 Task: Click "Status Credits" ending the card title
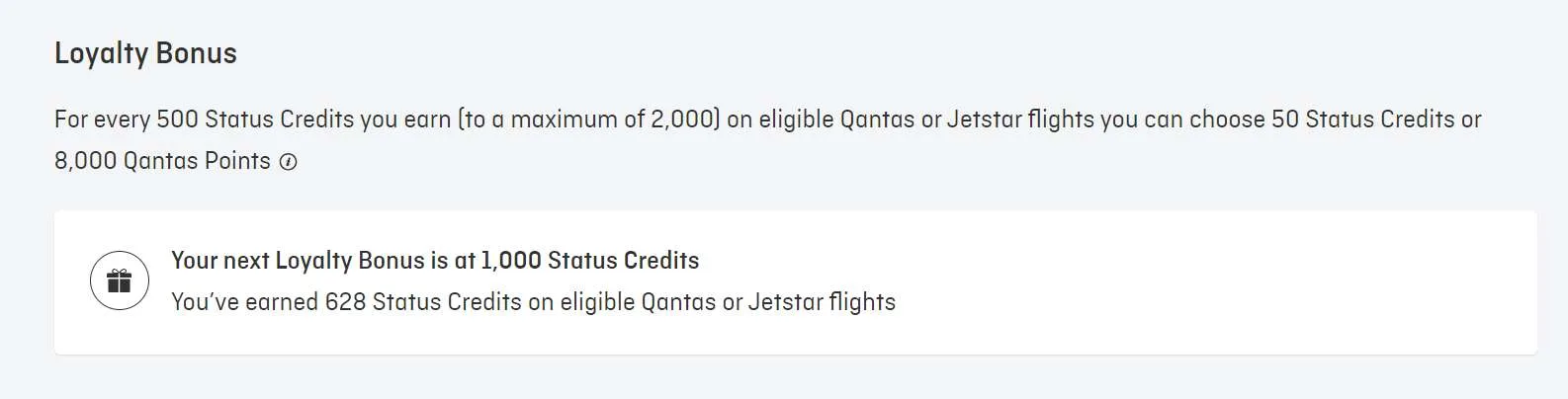point(623,261)
